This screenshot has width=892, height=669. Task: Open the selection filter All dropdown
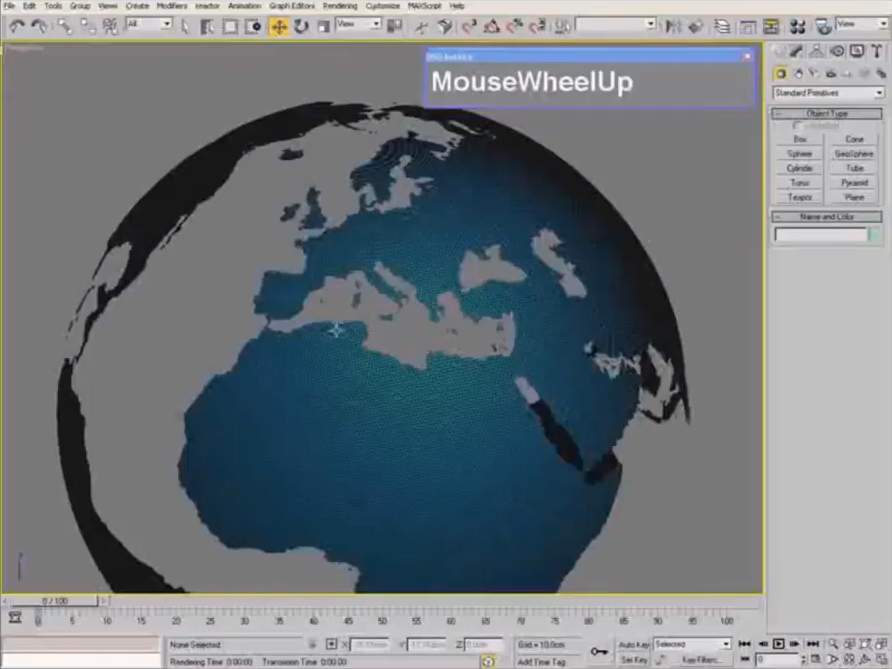point(149,24)
